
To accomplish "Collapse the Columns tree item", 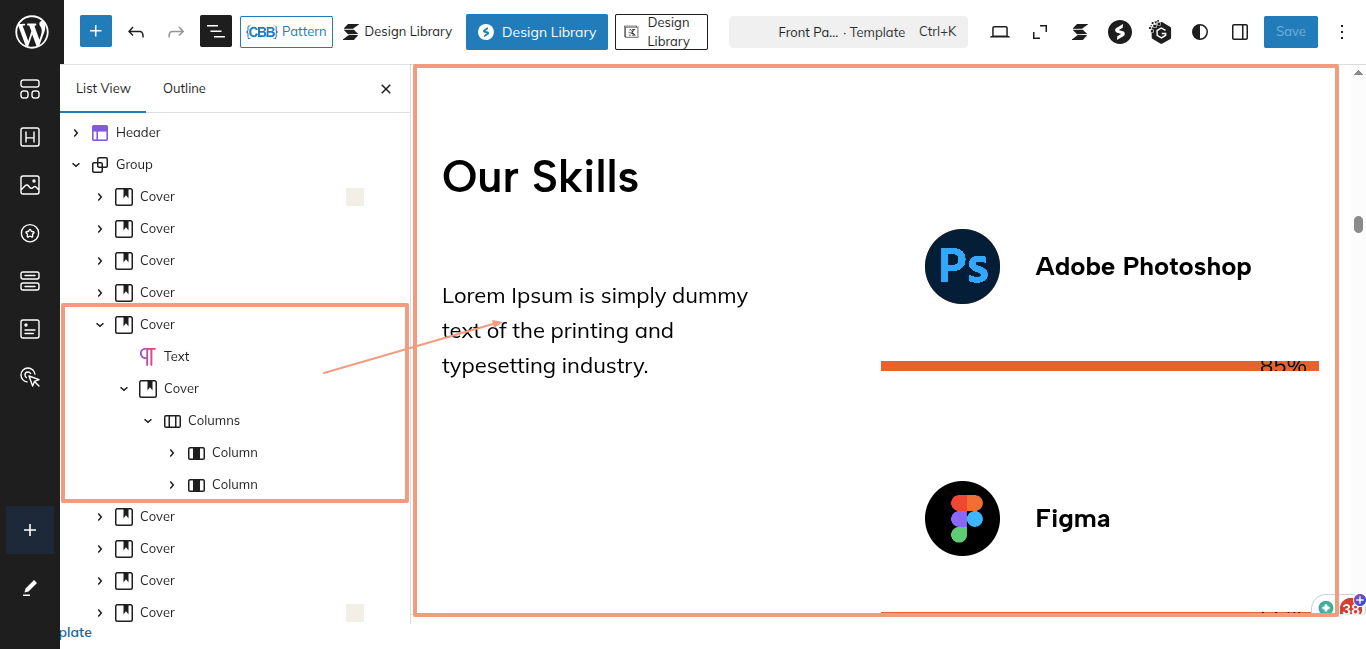I will pyautogui.click(x=148, y=421).
